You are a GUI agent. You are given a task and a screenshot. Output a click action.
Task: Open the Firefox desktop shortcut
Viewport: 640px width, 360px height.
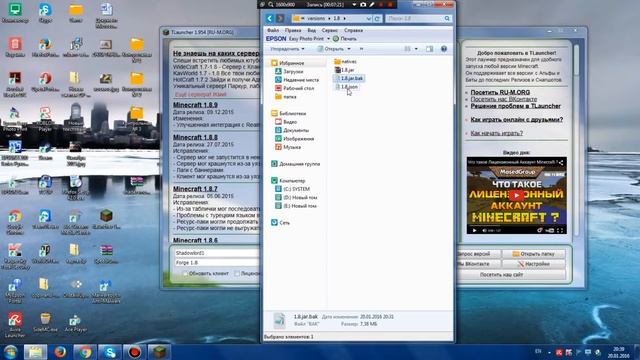tap(45, 47)
